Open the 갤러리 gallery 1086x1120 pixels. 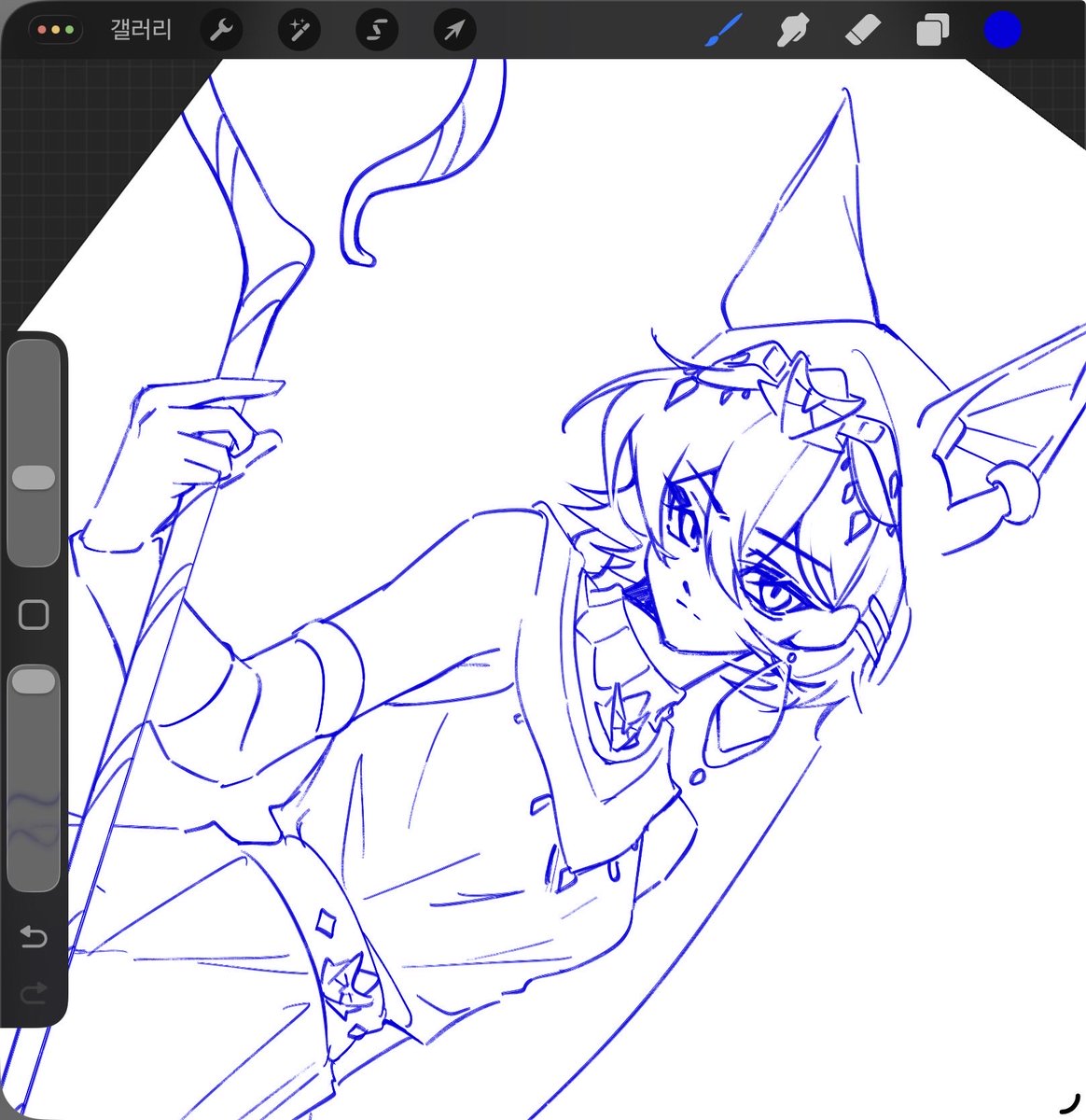coord(141,30)
